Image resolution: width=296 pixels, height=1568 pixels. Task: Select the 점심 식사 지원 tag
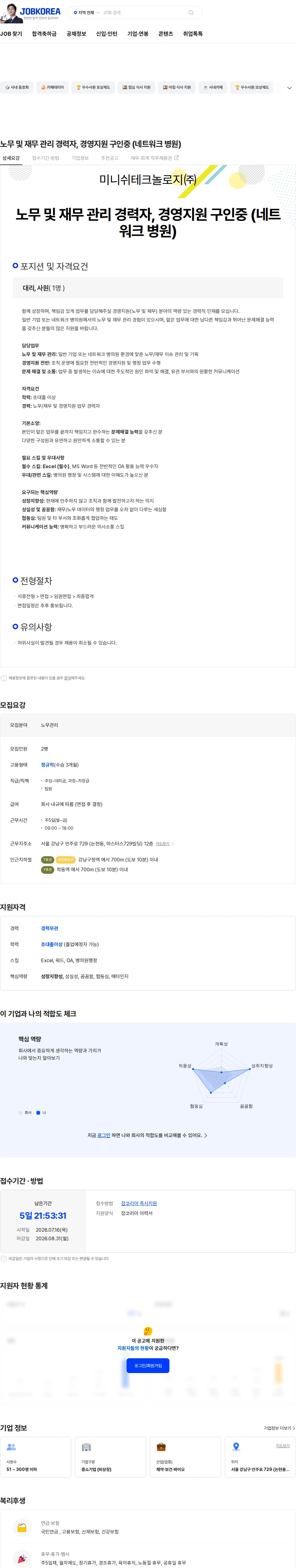136,88
